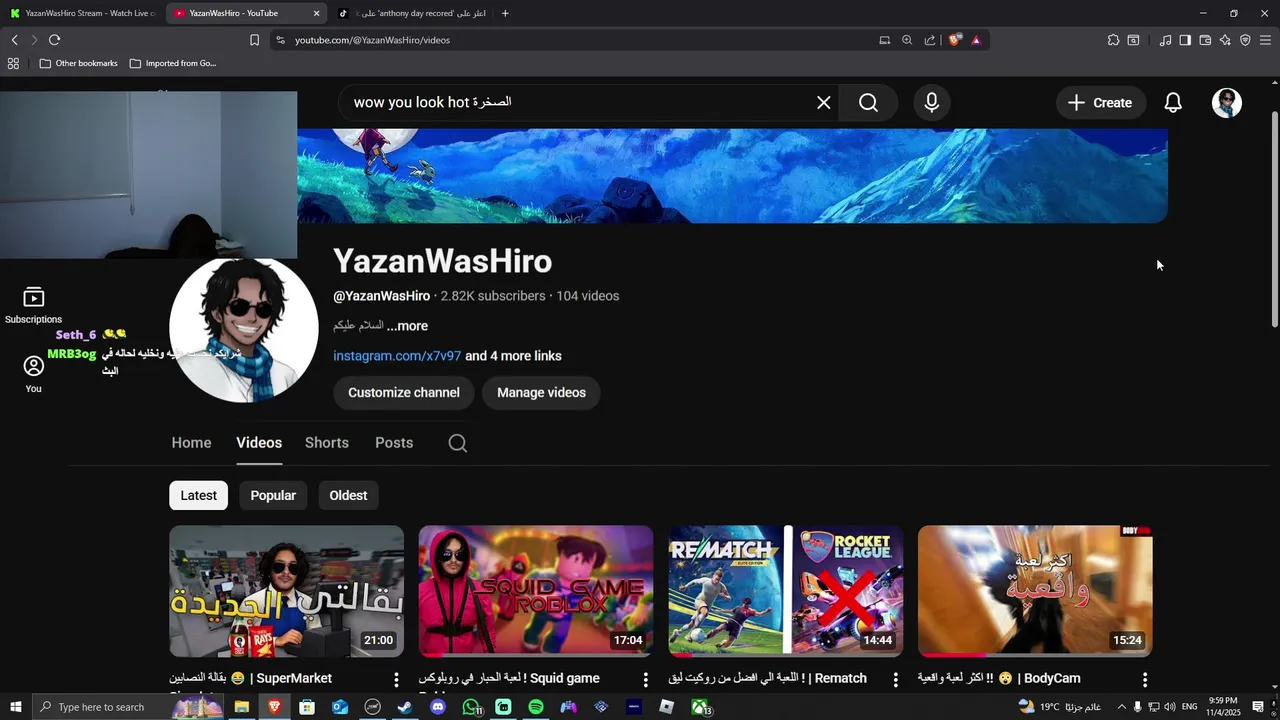Open Discord from the taskbar
The image size is (1280, 720).
click(438, 707)
